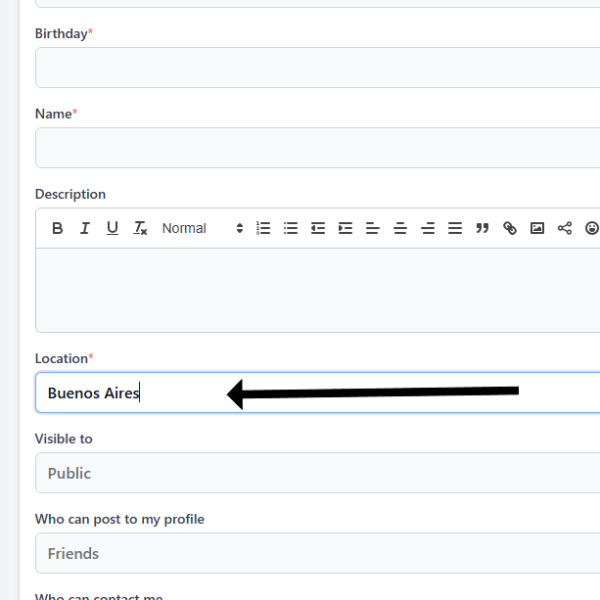Apply italic formatting in Description editor
Screen dimensions: 600x600
click(x=85, y=228)
